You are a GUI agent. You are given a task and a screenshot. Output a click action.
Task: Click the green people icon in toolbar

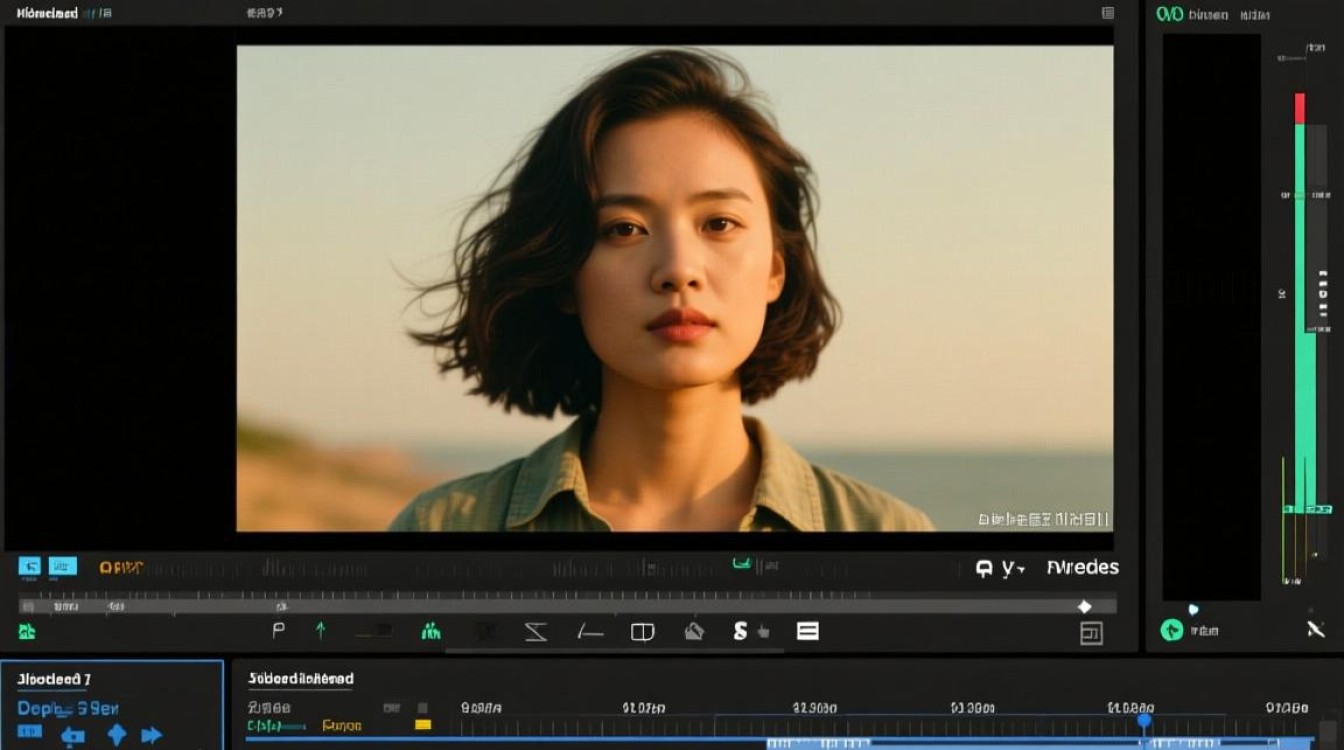point(431,631)
